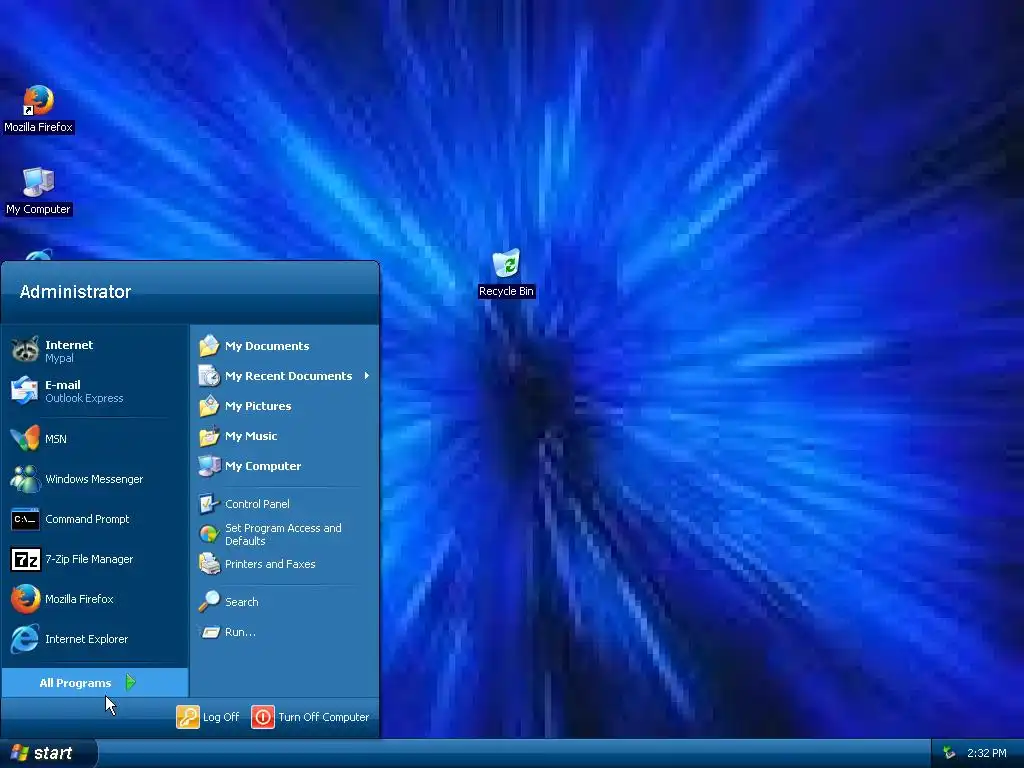Screen dimensions: 1024x768
Task: Open Outlook Express E-mail icon
Action: (25, 390)
